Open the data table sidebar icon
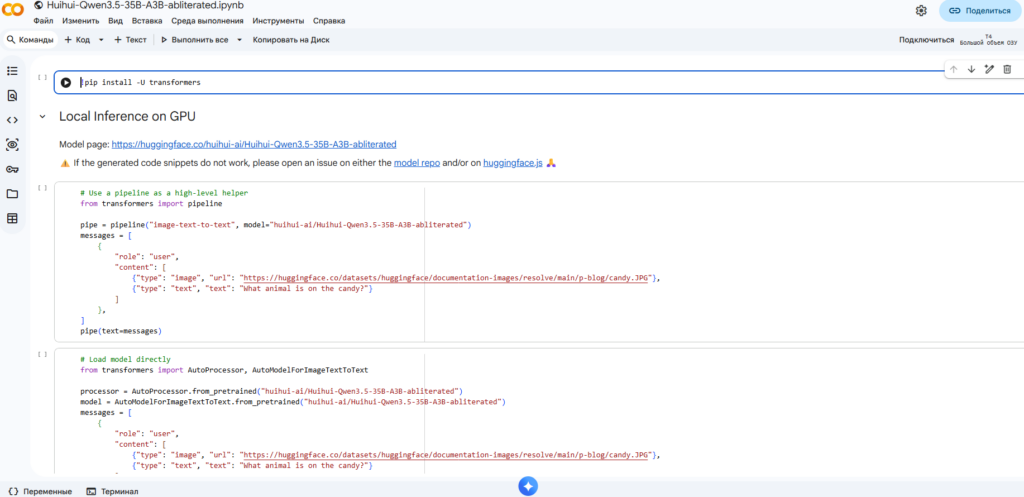This screenshot has height=497, width=1024. tap(12, 218)
